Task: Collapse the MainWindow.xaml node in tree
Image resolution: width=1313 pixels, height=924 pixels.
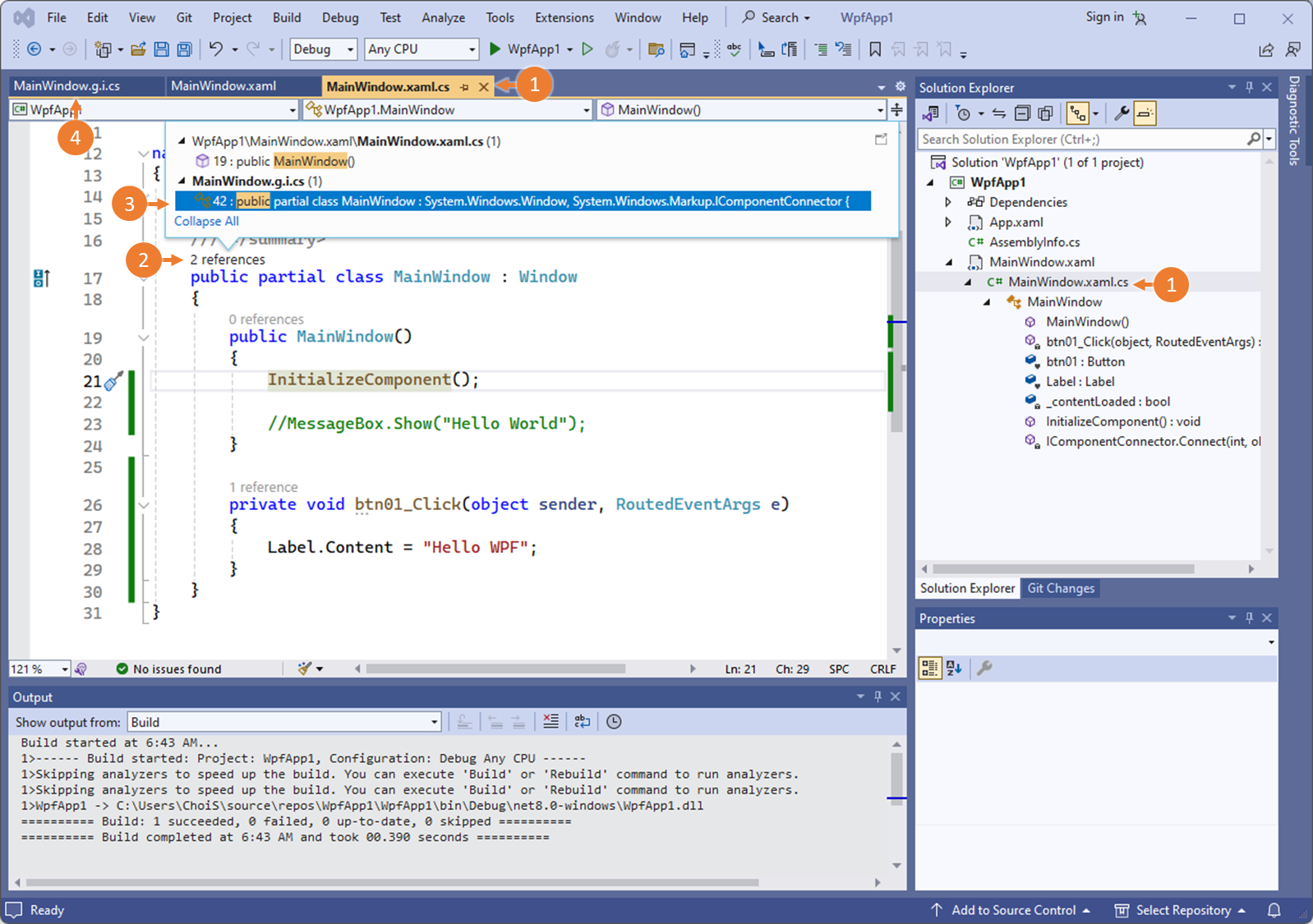Action: click(949, 262)
